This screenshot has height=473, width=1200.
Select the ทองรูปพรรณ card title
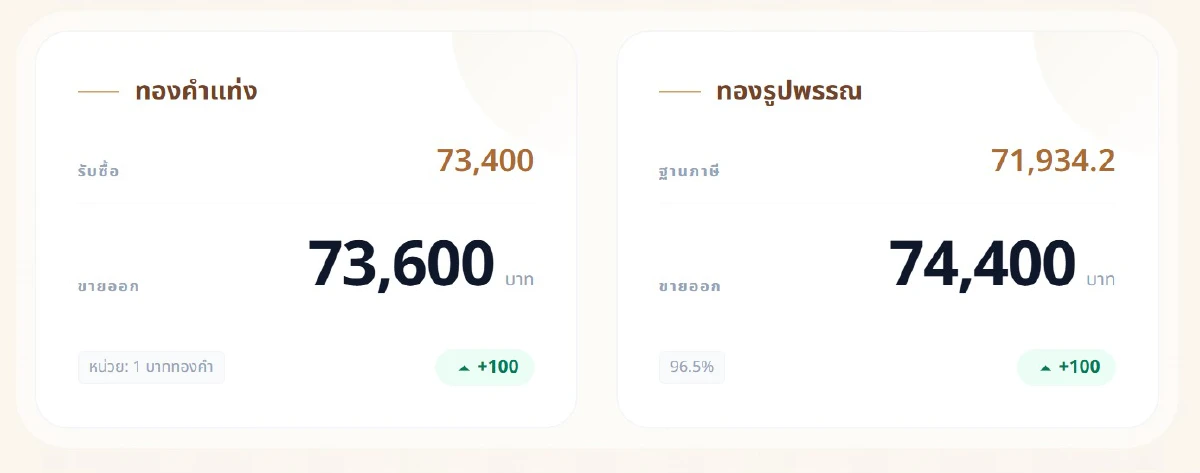789,91
